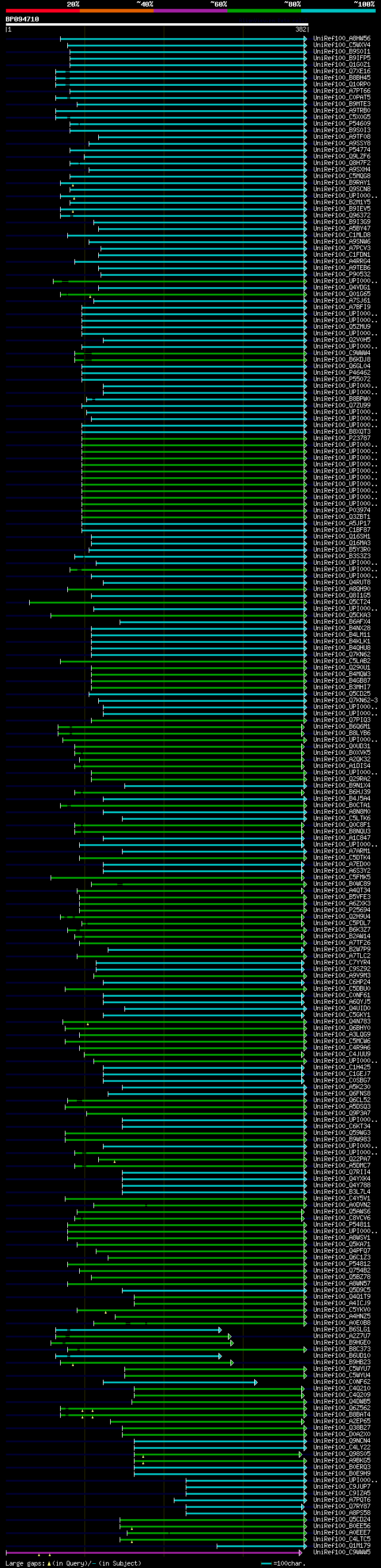
Task: Open hit UniRef100_B9IFP5
Action: click(x=342, y=58)
